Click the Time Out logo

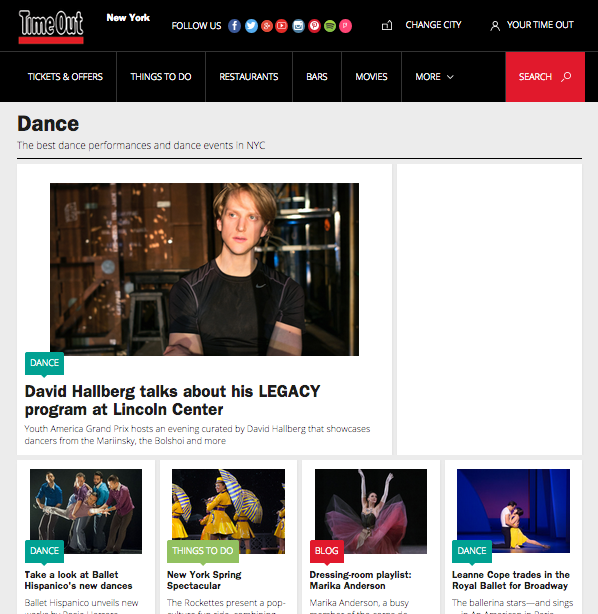(51, 27)
